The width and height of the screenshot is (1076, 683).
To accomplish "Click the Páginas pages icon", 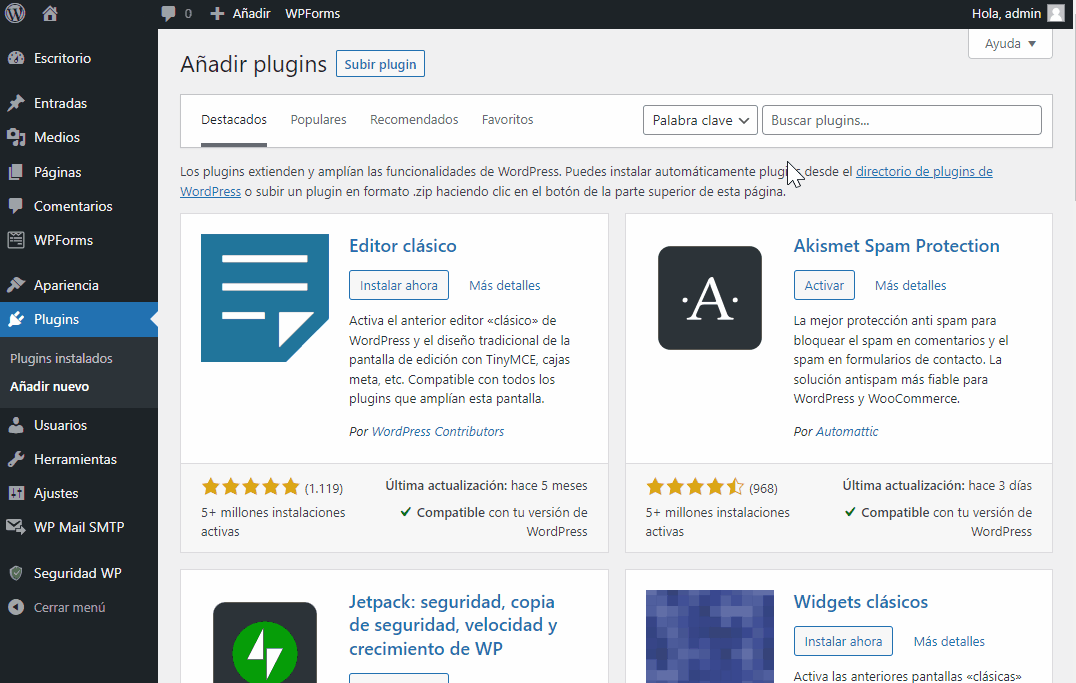I will (x=16, y=172).
